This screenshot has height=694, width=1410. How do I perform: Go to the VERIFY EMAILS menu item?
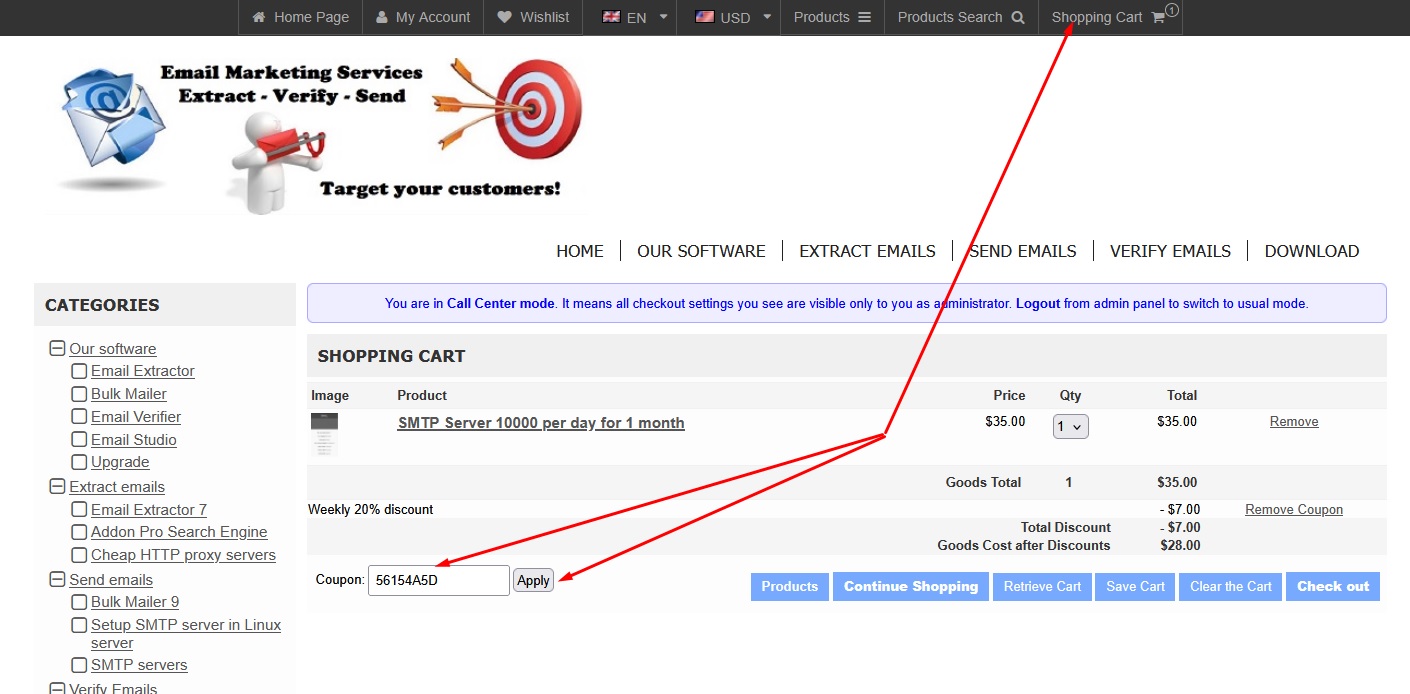tap(1170, 251)
